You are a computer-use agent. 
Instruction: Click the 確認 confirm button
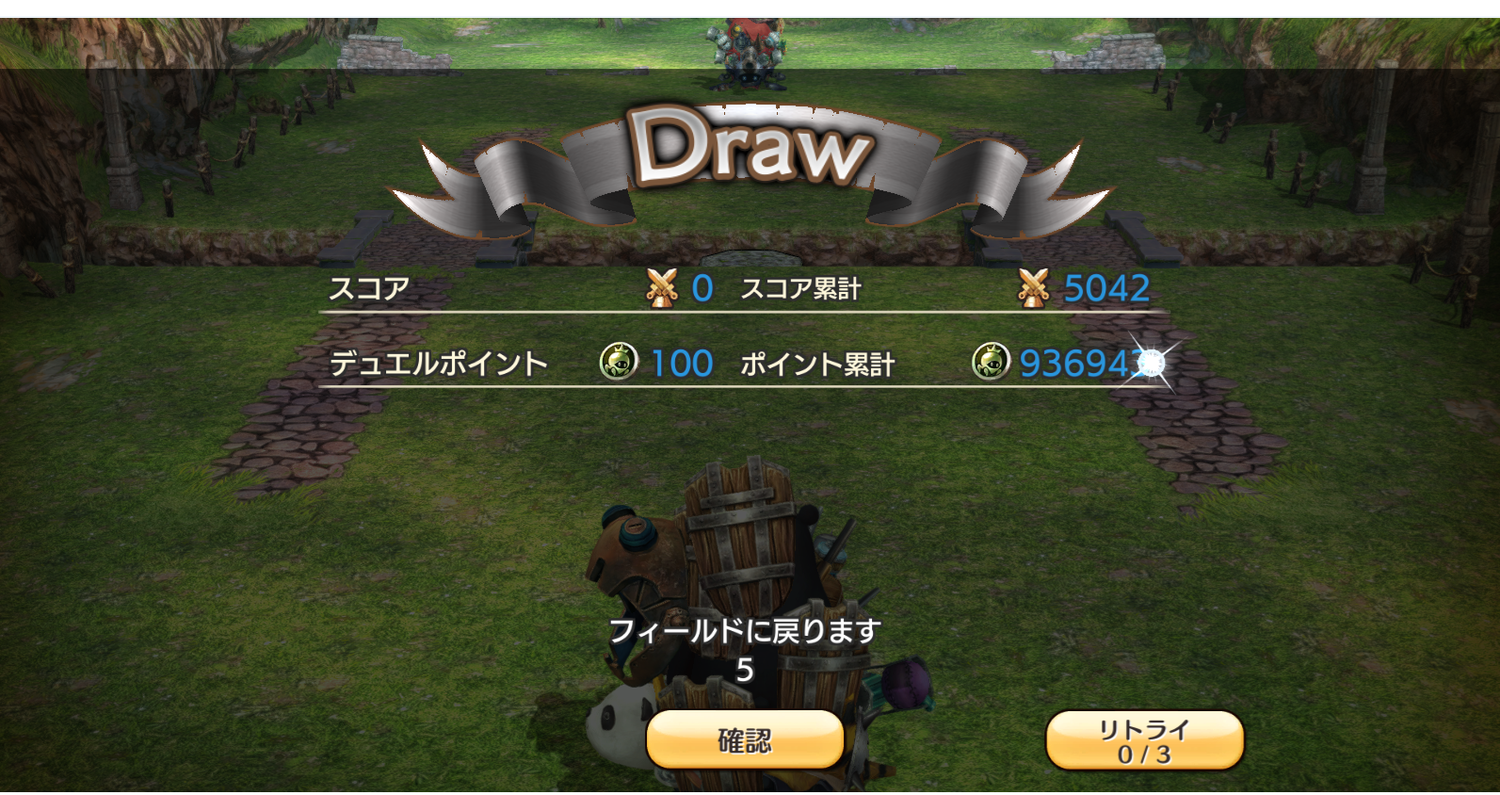tap(745, 740)
